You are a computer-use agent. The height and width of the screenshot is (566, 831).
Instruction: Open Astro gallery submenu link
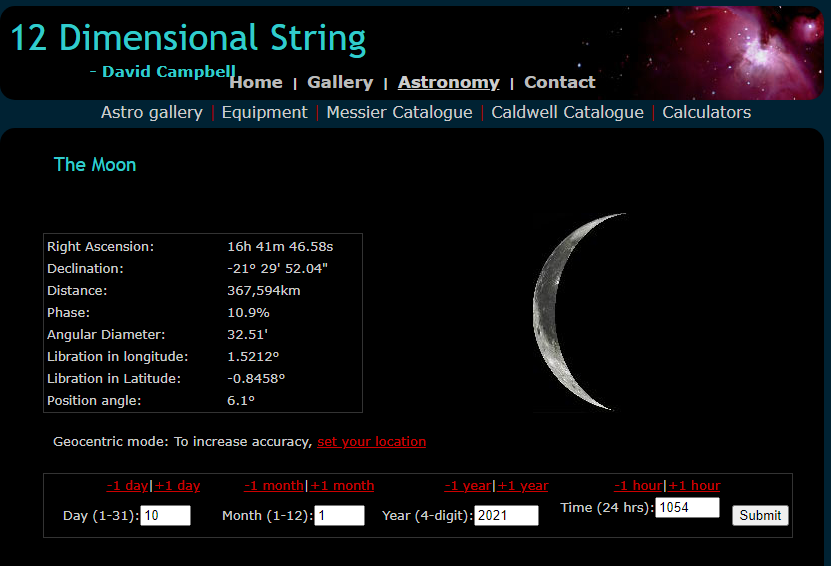[152, 112]
